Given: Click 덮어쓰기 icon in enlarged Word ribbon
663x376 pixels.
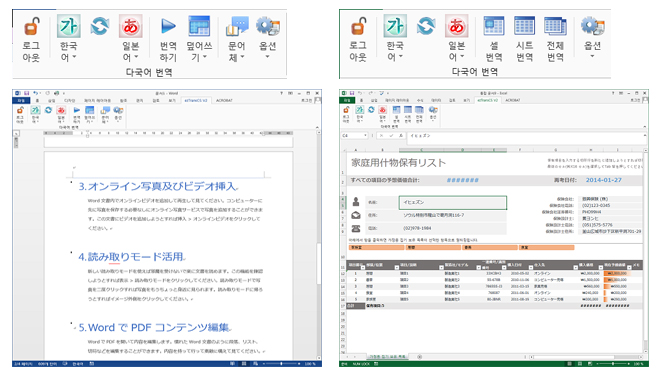Looking at the screenshot, I should (199, 26).
